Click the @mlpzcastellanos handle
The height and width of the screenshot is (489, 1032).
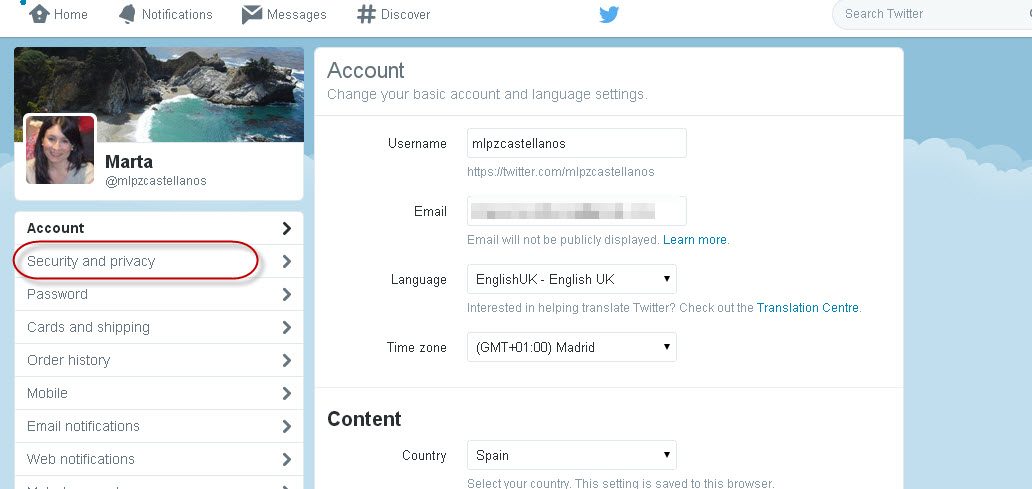[156, 180]
